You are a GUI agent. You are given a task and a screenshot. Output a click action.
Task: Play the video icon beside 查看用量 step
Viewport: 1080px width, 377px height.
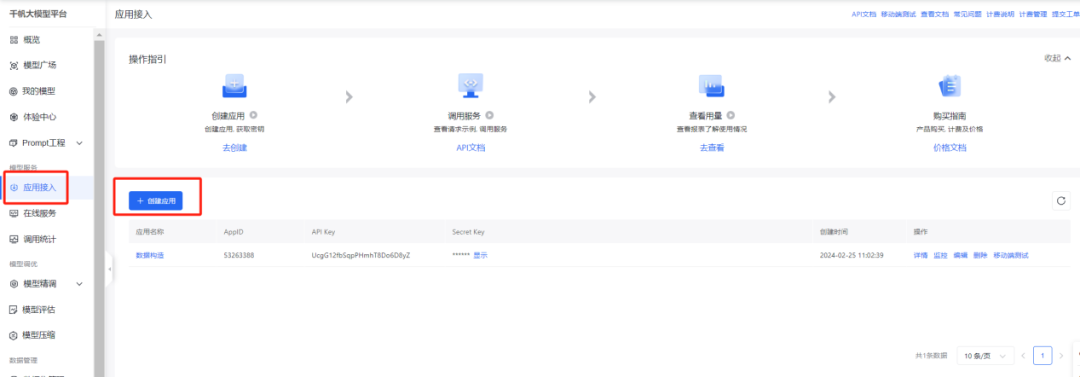[731, 116]
